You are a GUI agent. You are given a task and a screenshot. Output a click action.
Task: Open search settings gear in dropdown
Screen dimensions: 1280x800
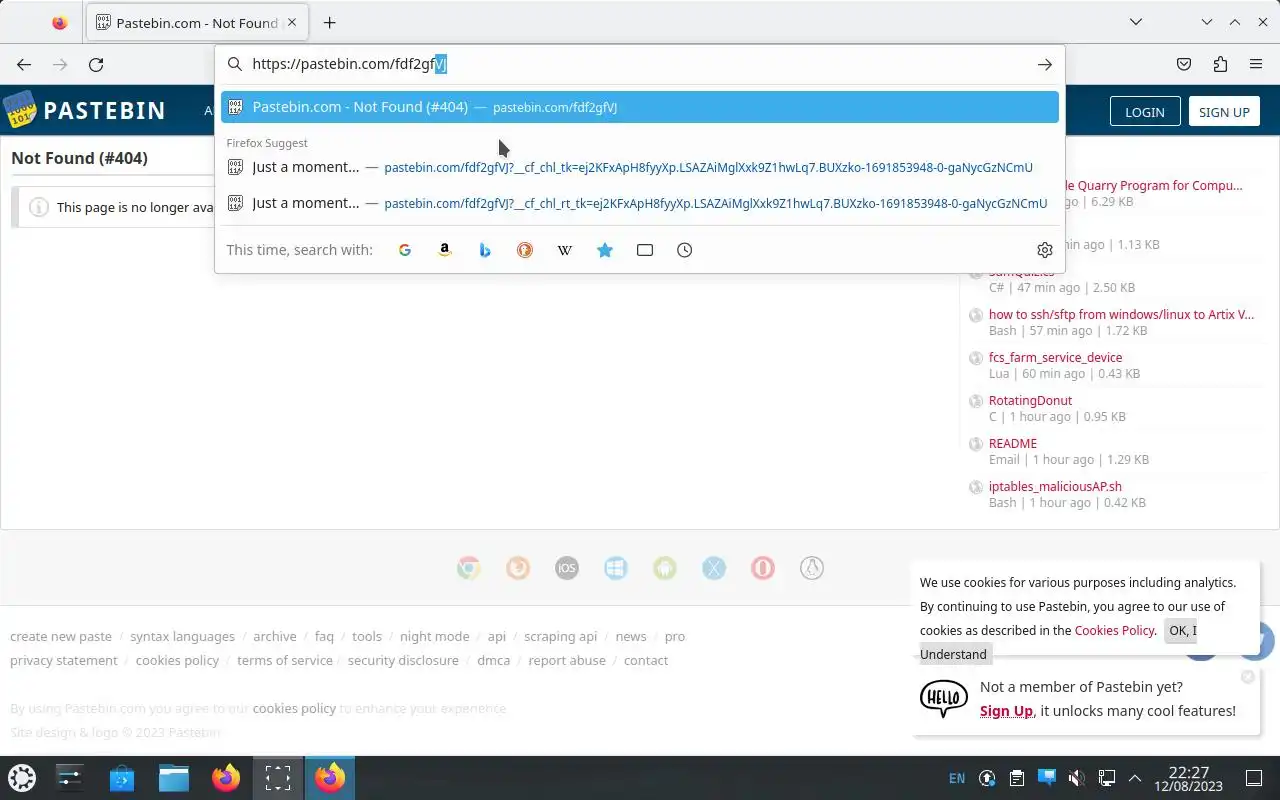coord(1045,250)
